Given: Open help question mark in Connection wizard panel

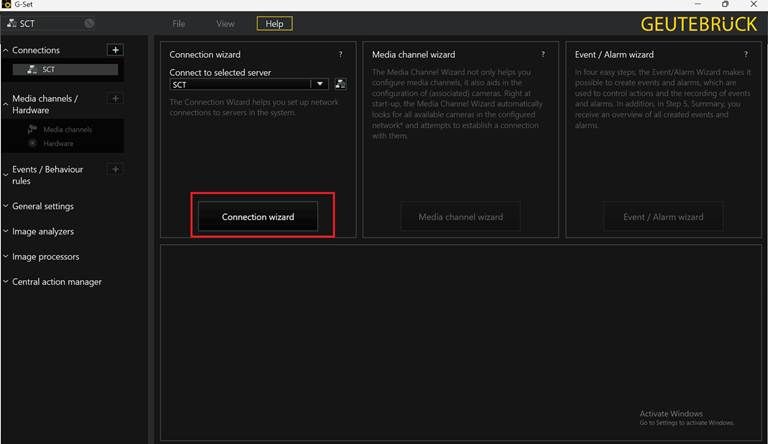Looking at the screenshot, I should coord(340,54).
